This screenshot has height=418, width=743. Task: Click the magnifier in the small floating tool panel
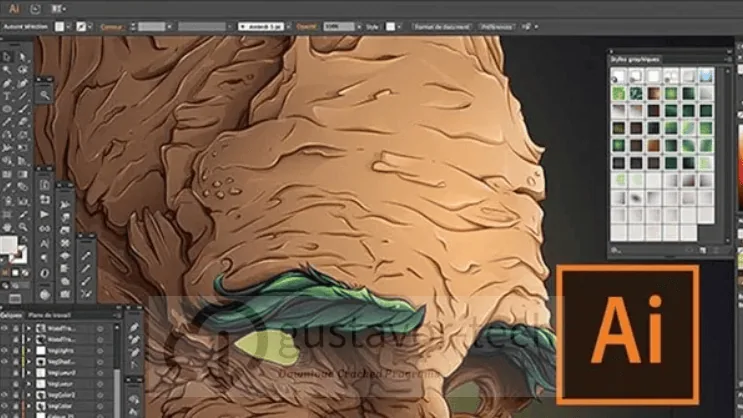(x=45, y=96)
